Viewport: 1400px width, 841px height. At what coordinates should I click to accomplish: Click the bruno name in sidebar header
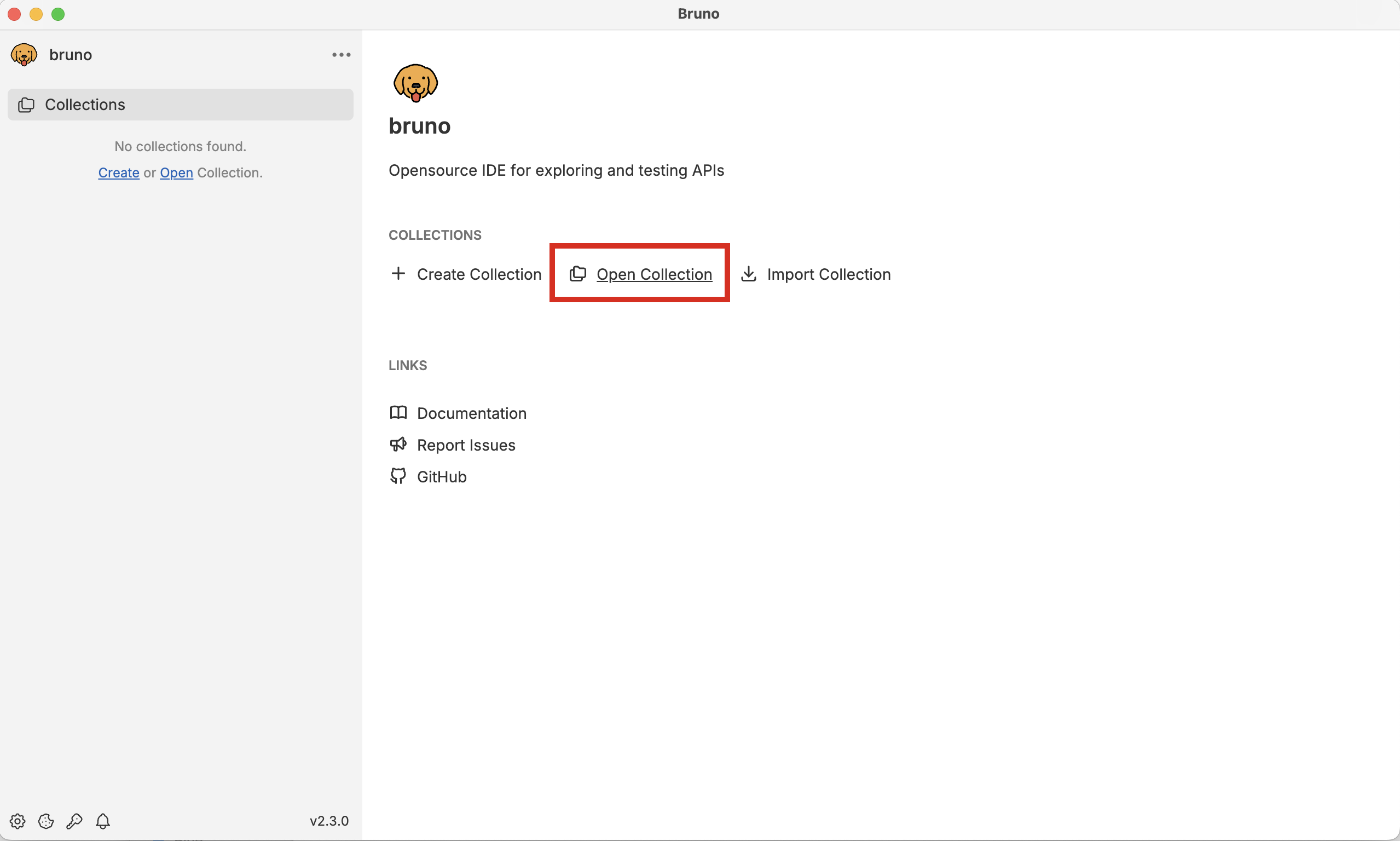[70, 55]
